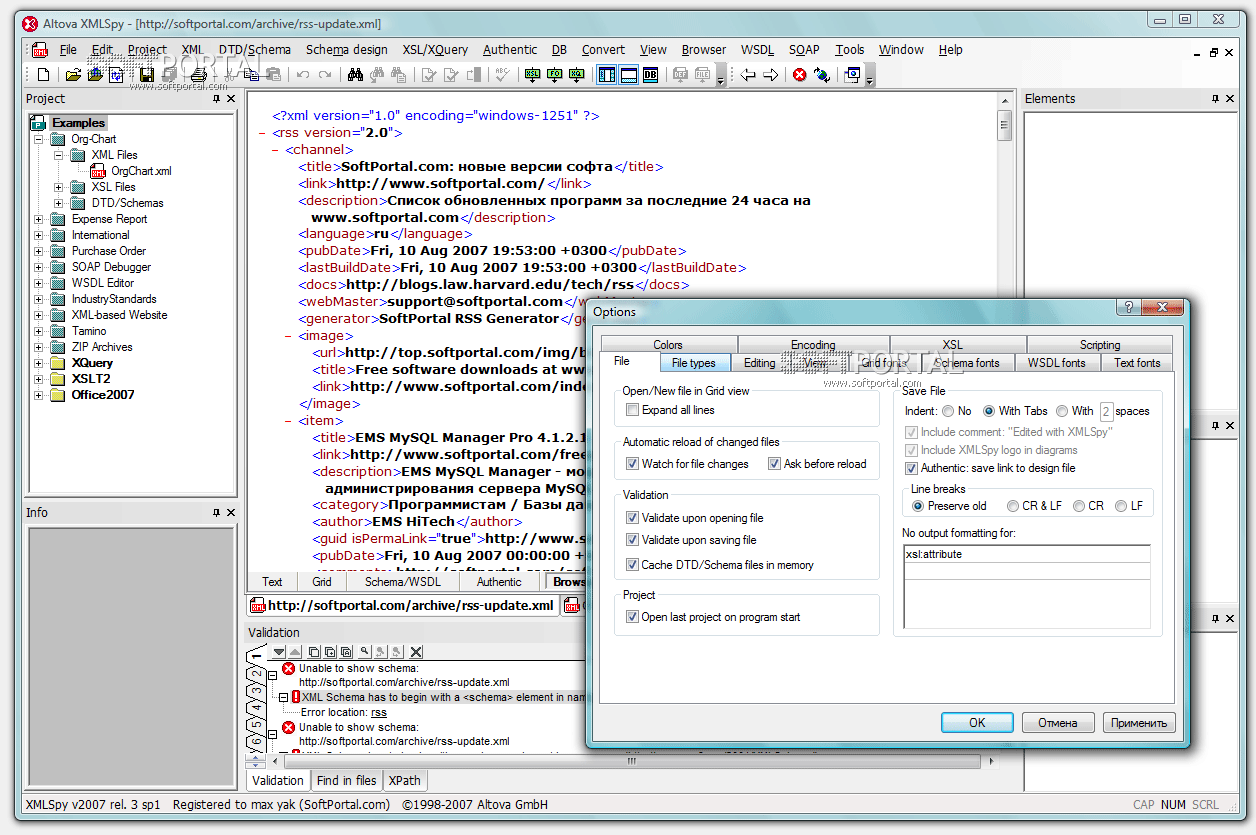Image resolution: width=1256 pixels, height=835 pixels.
Task: Expand the Expense Report project folder
Action: (39, 219)
